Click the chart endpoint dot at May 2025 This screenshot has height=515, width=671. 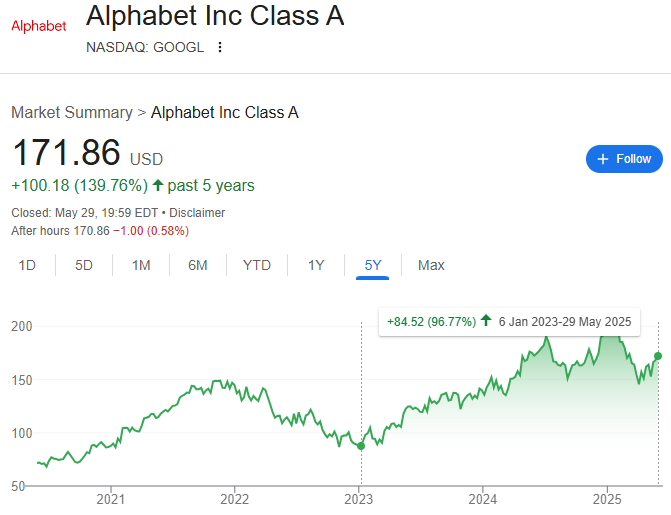pyautogui.click(x=658, y=355)
